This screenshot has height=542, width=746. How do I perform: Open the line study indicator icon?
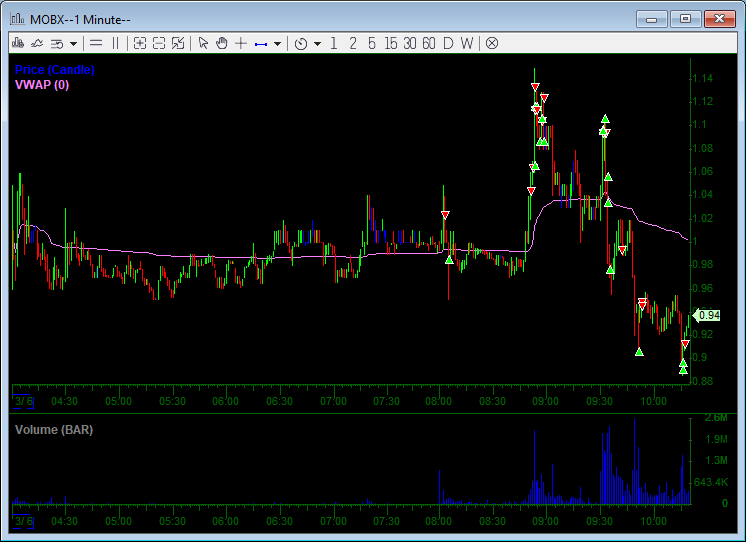(x=37, y=43)
